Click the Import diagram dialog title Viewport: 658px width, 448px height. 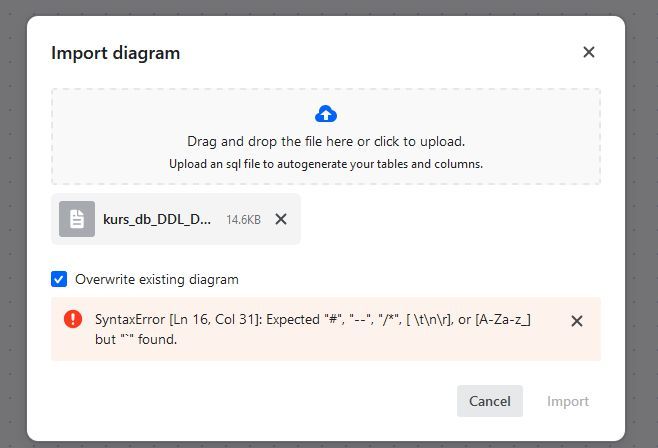pyautogui.click(x=115, y=53)
